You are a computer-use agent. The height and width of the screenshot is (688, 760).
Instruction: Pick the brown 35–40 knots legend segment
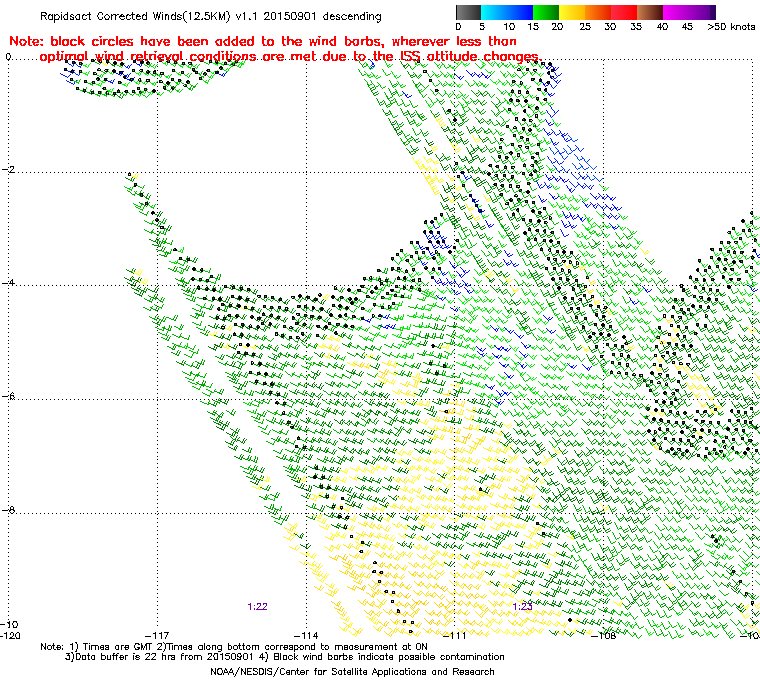click(x=650, y=12)
